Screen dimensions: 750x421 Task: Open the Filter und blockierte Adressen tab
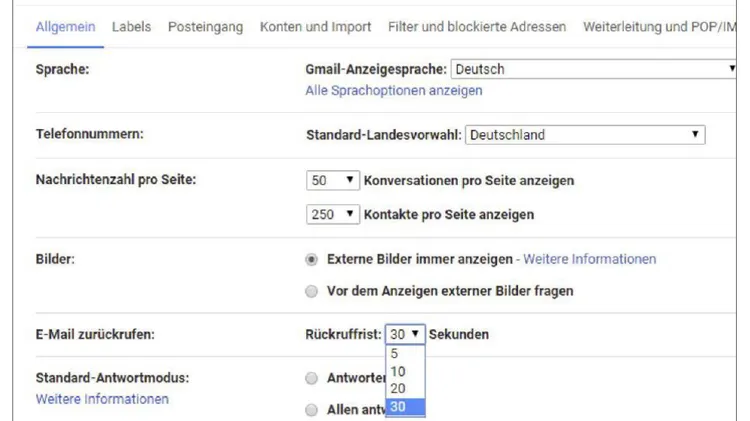pos(475,26)
